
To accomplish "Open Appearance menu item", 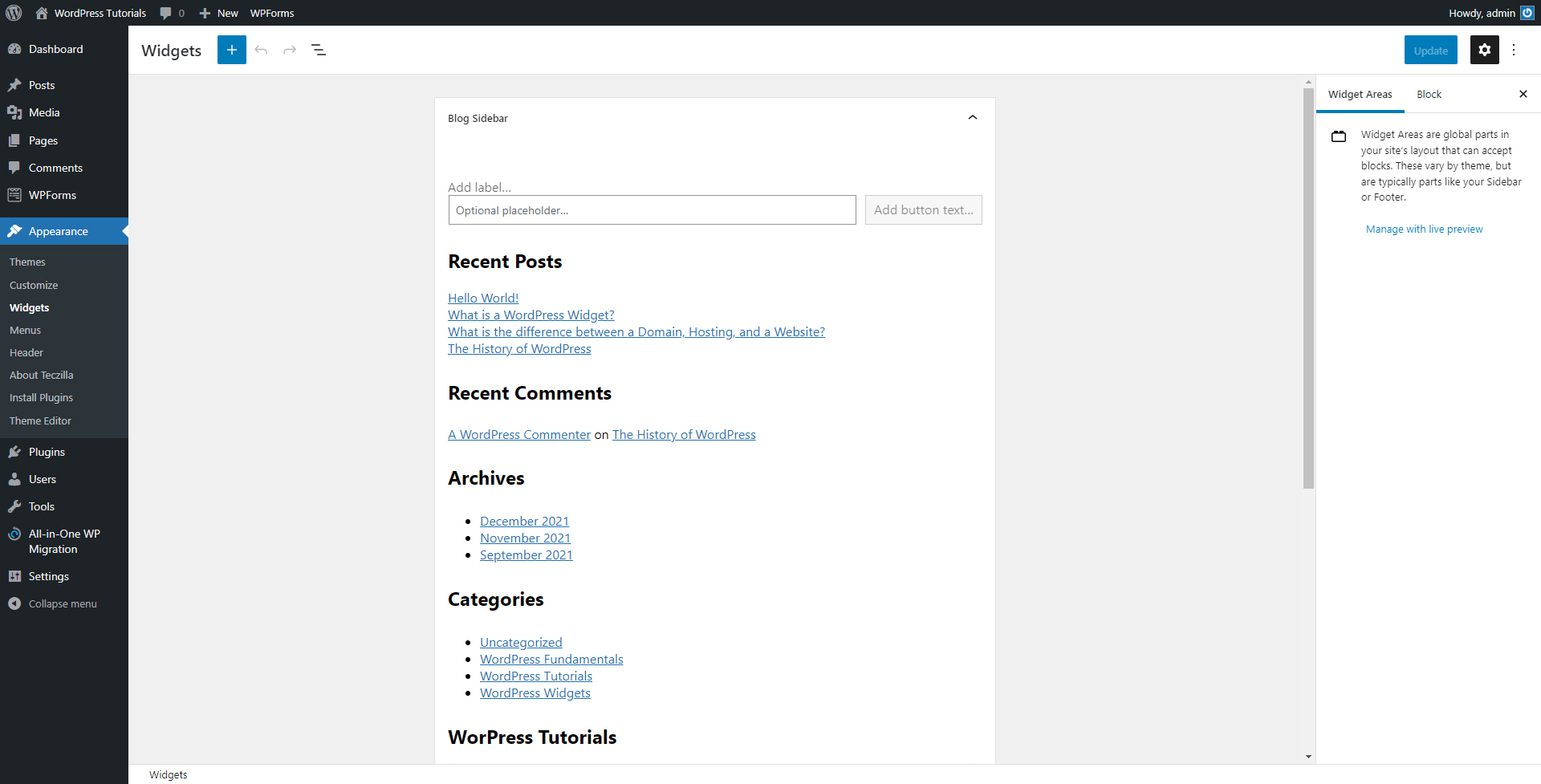I will point(64,231).
